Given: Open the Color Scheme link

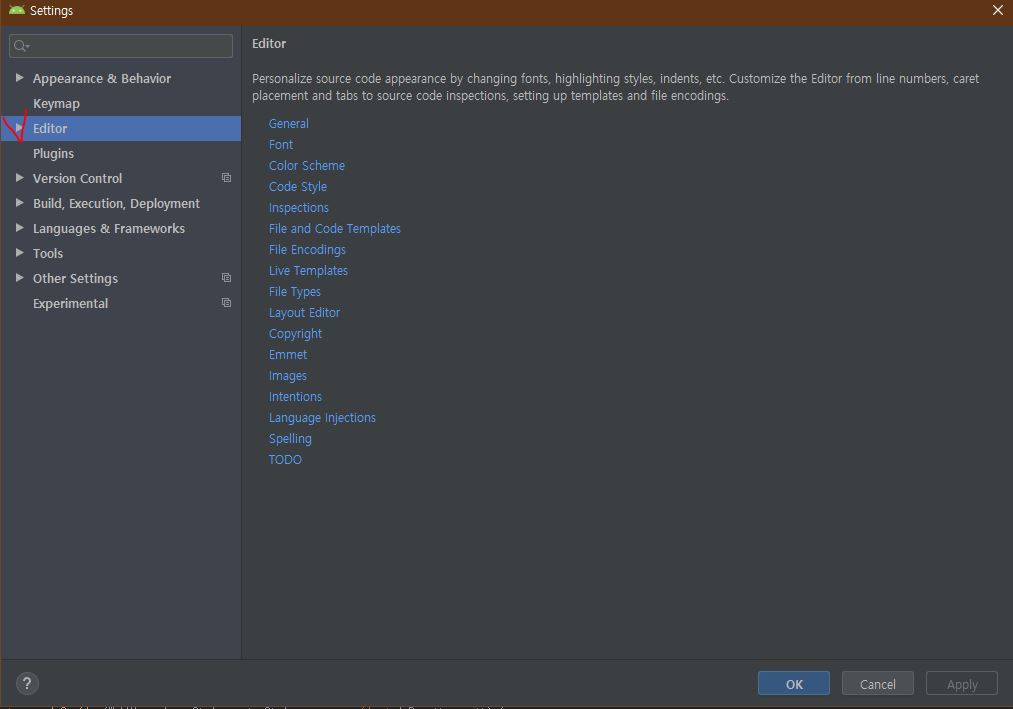Looking at the screenshot, I should pyautogui.click(x=307, y=165).
